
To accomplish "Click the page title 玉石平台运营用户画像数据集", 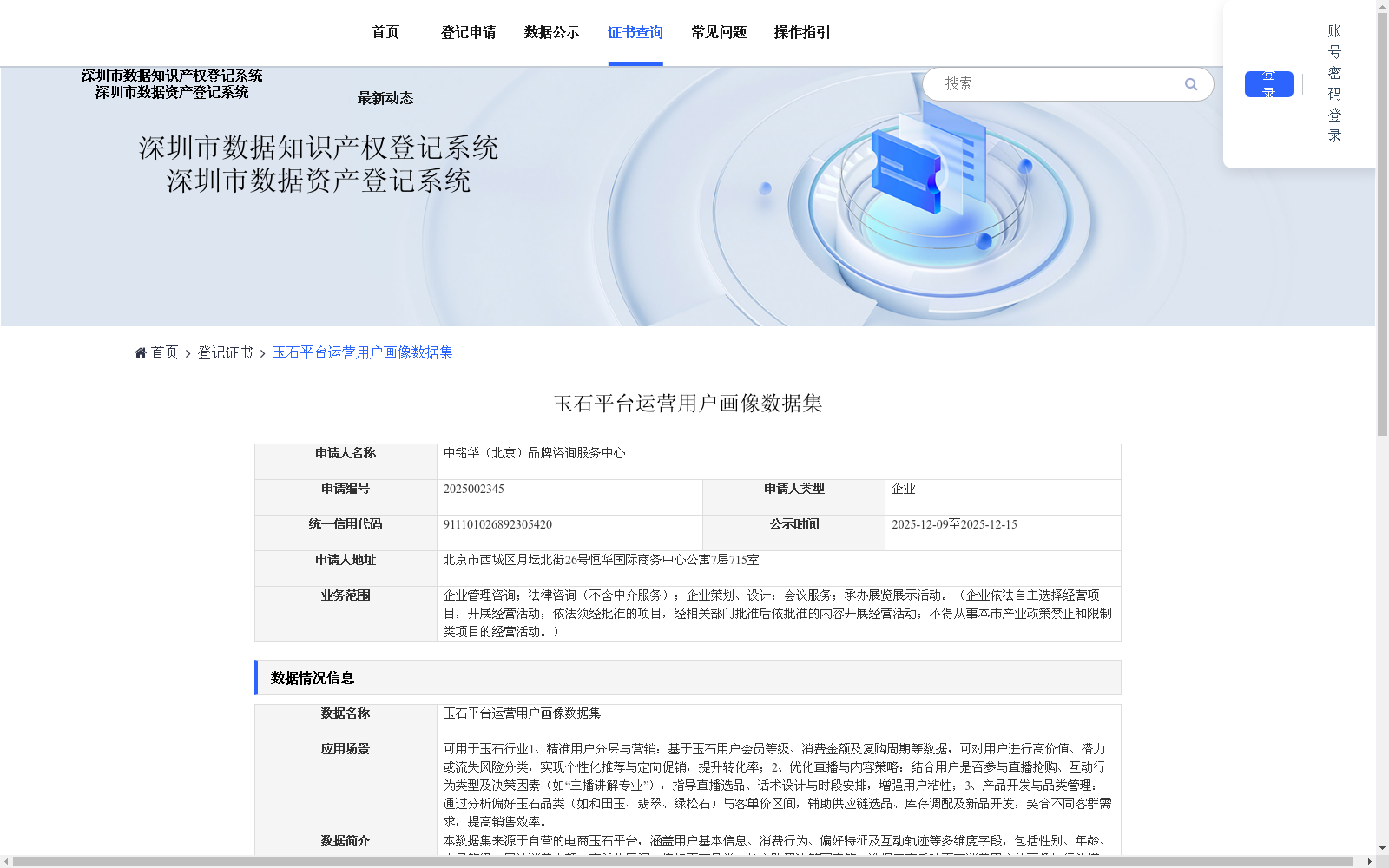I will point(688,404).
